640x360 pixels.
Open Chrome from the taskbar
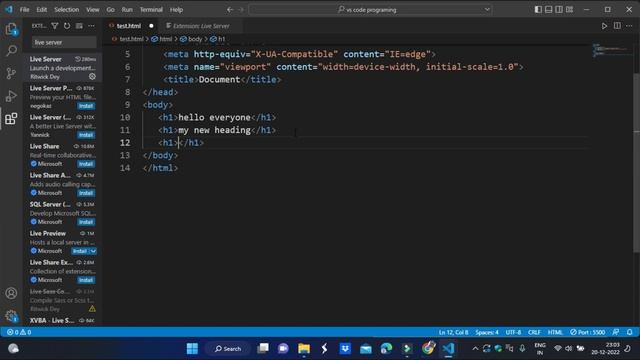[428, 349]
